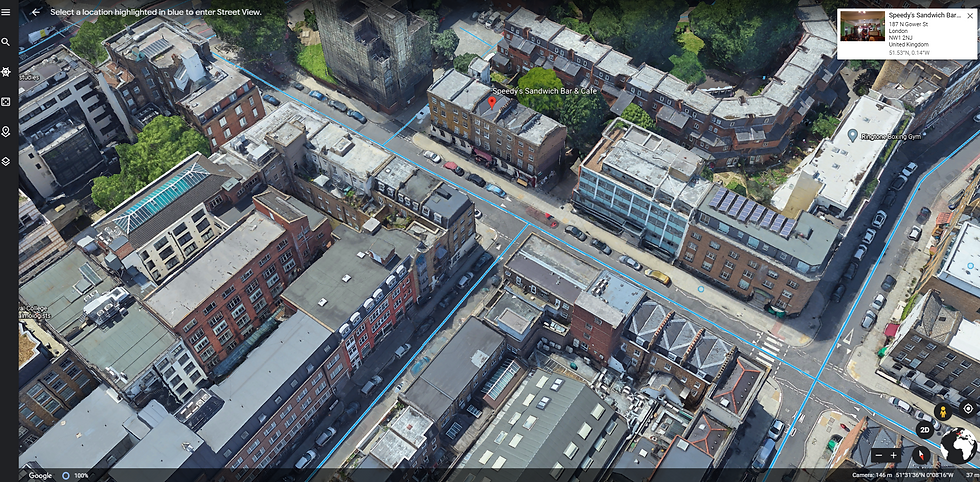Open the hamburger main menu
Screen dimensions: 980x482
[x=6, y=12]
